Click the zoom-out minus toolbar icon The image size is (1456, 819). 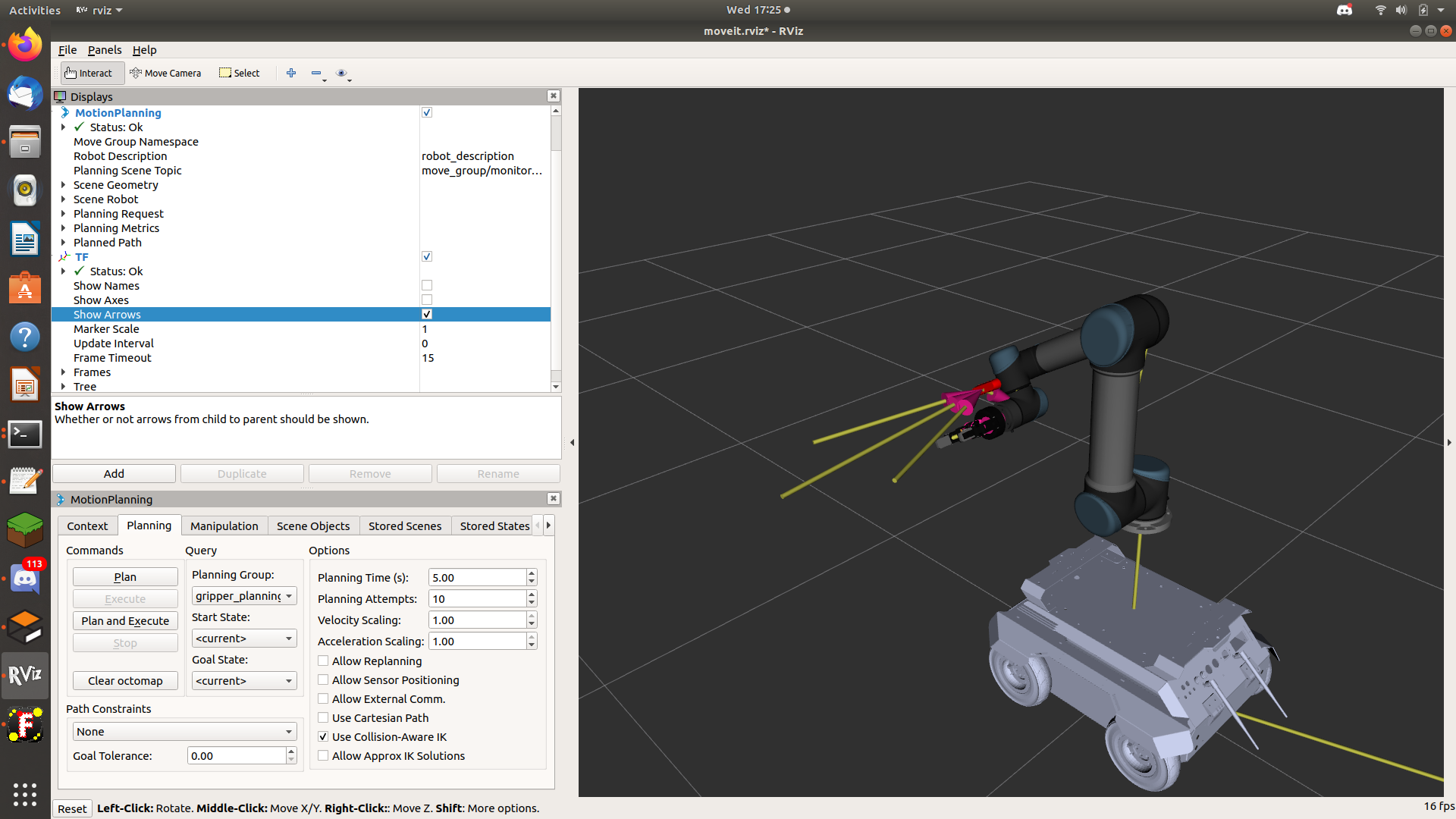(x=317, y=73)
